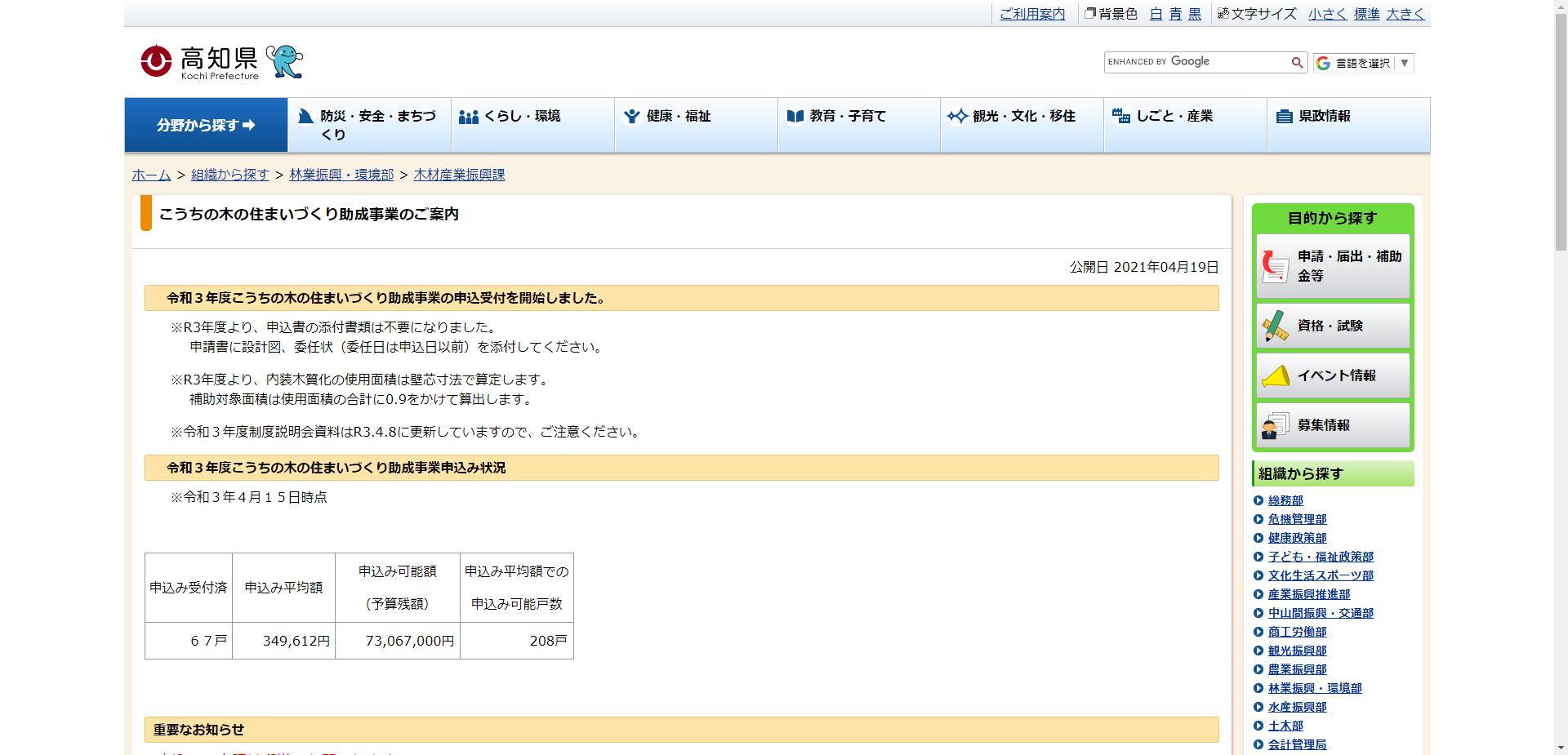Click the 募集情報 sidebar item
Screen dimensions: 1568x755
click(1332, 425)
